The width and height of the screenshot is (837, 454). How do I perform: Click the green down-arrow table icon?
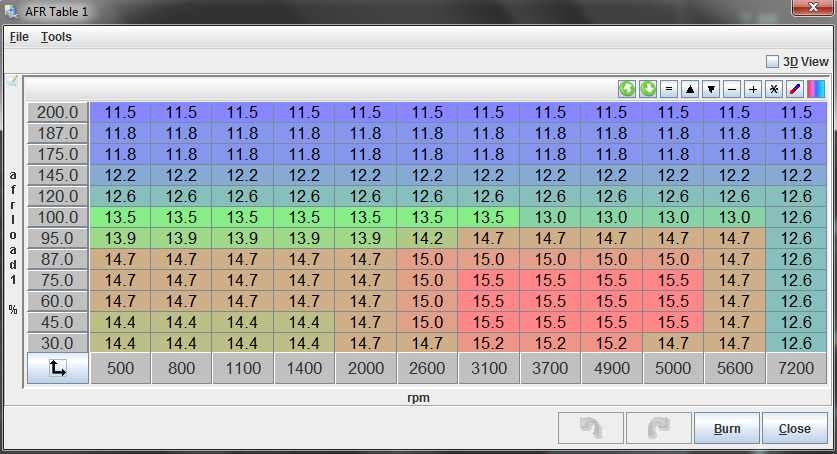click(648, 89)
